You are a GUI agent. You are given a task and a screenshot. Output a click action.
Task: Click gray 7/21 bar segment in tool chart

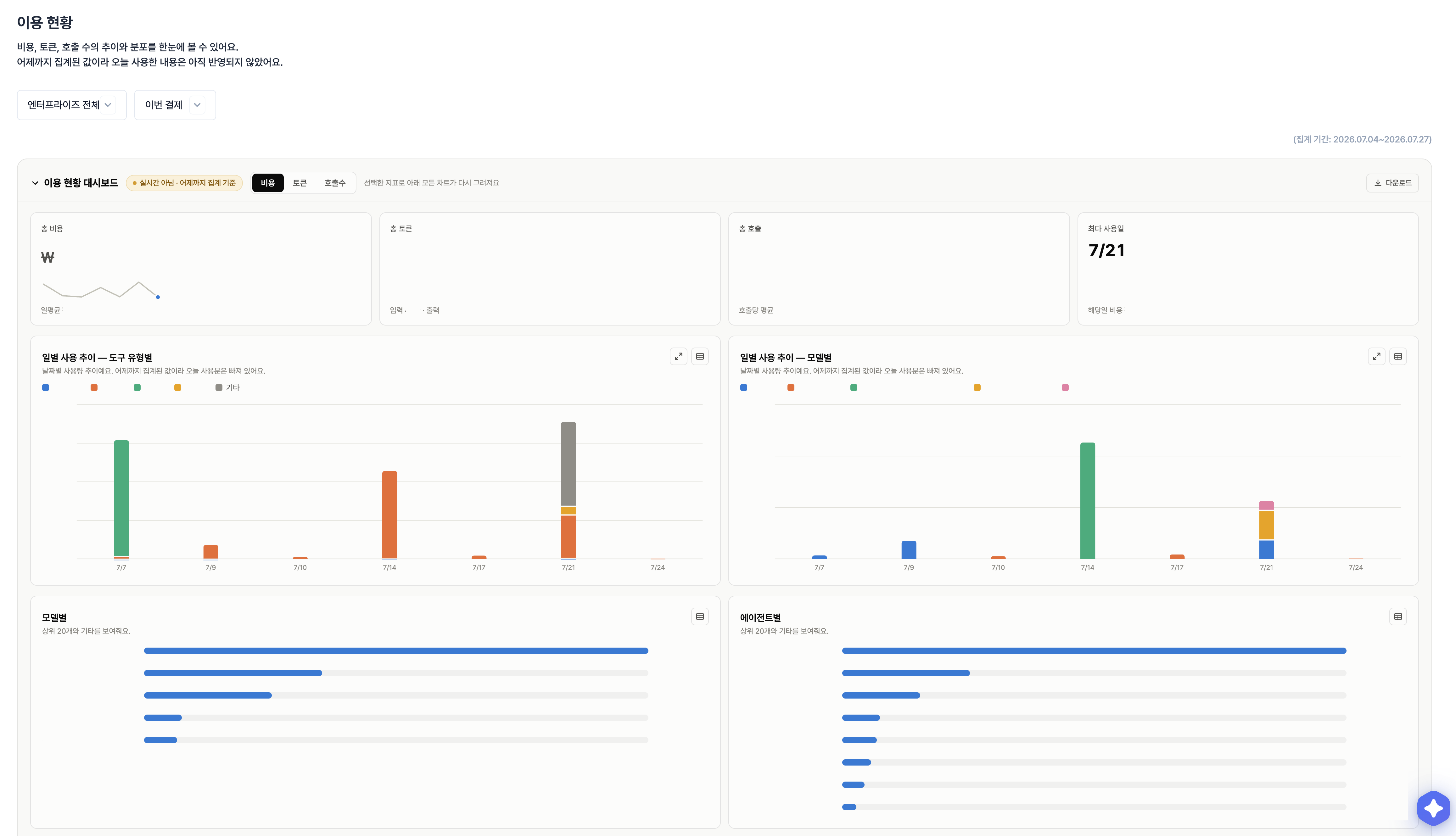tap(568, 464)
